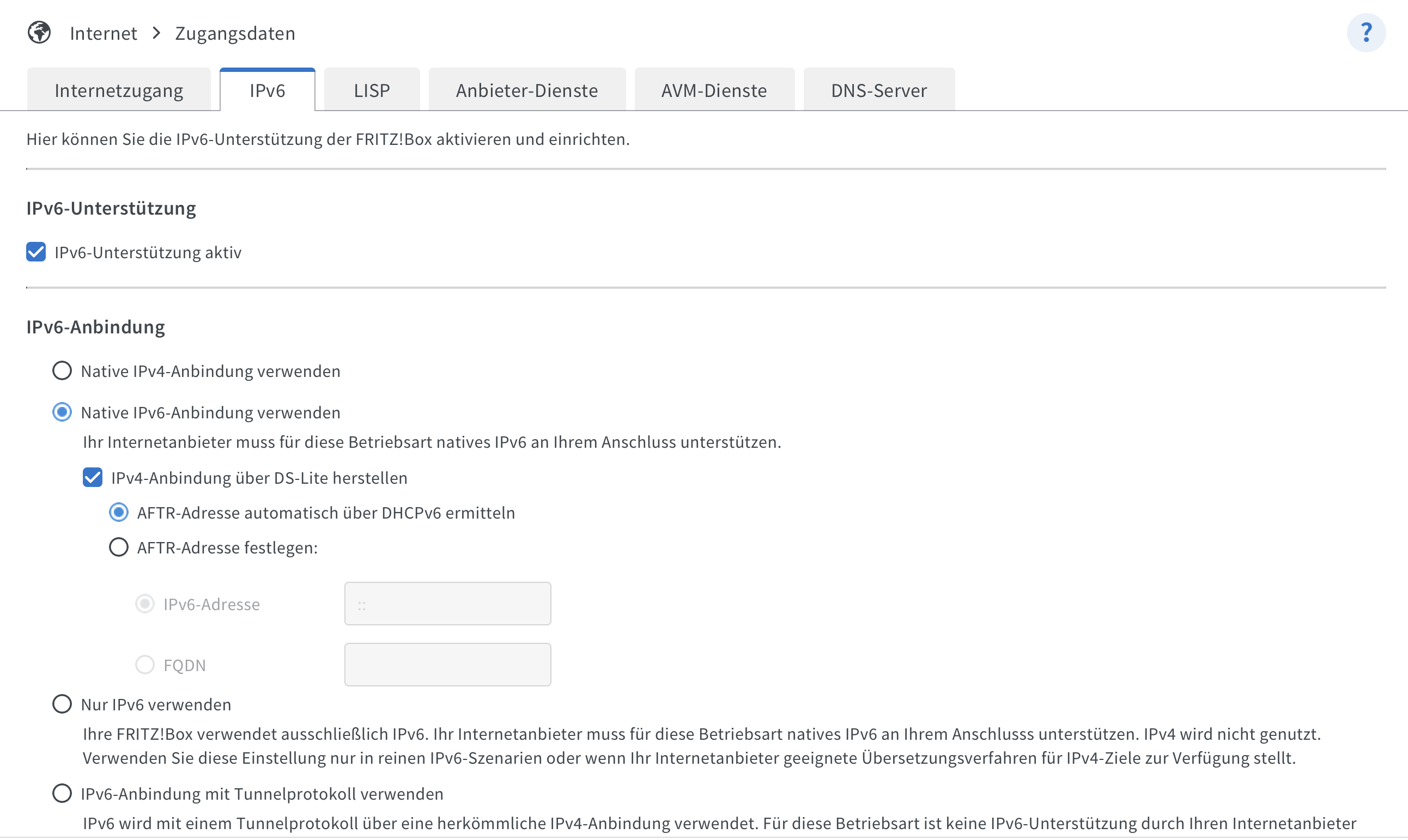Uncheck IPv6-Unterstützung aktiv checkbox

click(36, 252)
